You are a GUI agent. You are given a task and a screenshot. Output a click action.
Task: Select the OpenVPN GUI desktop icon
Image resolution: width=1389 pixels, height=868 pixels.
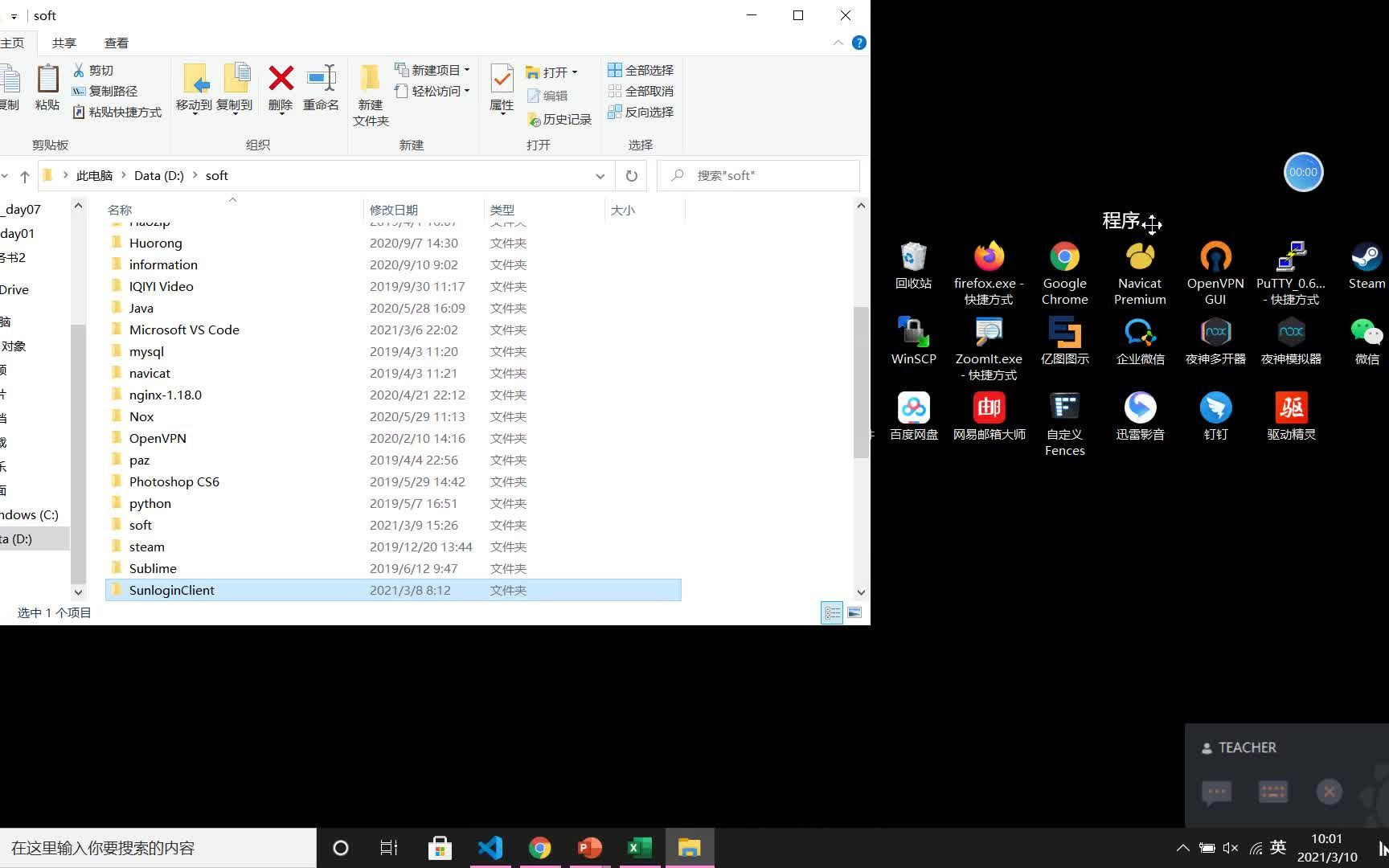point(1215,273)
